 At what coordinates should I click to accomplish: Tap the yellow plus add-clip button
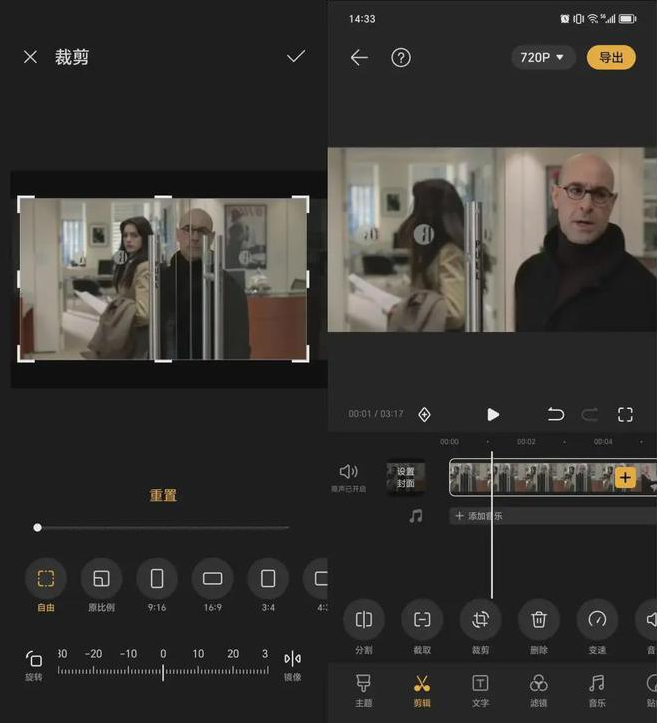pyautogui.click(x=625, y=477)
